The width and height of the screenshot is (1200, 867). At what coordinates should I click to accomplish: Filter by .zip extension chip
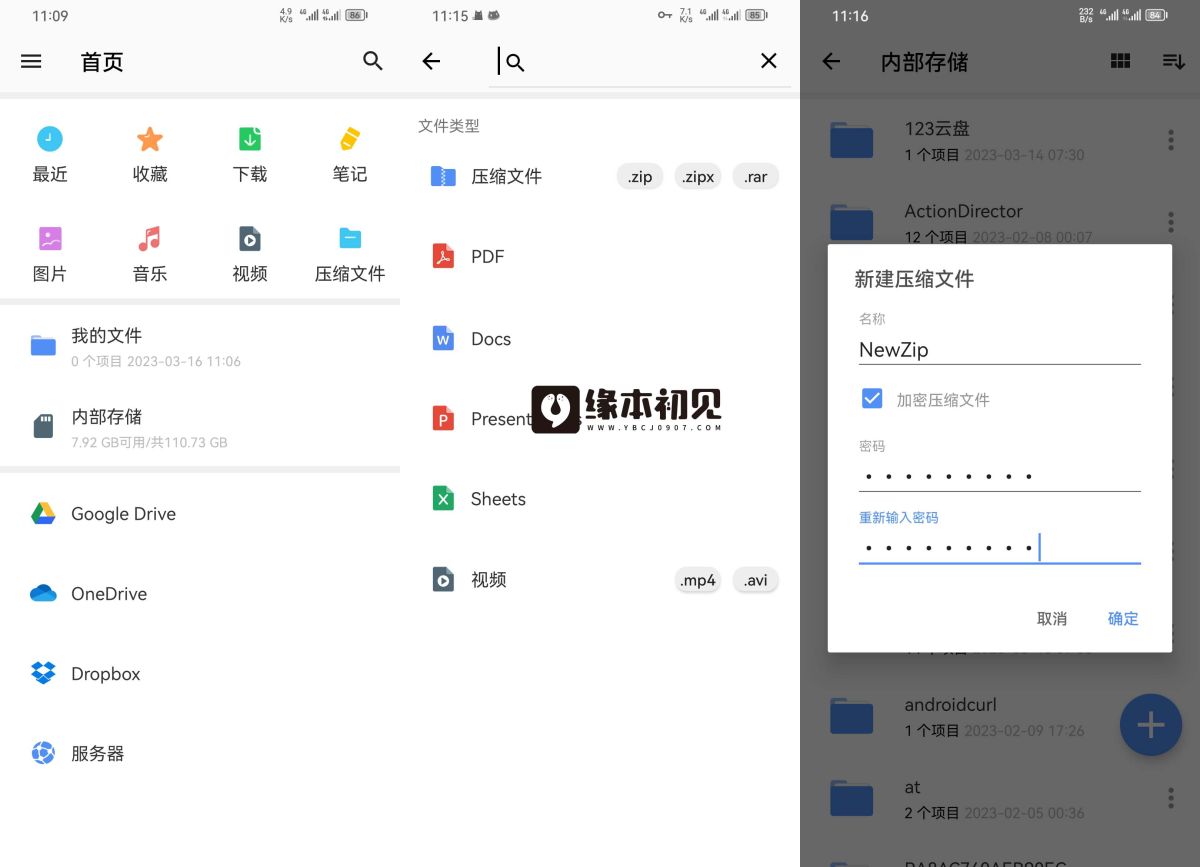[x=640, y=177]
